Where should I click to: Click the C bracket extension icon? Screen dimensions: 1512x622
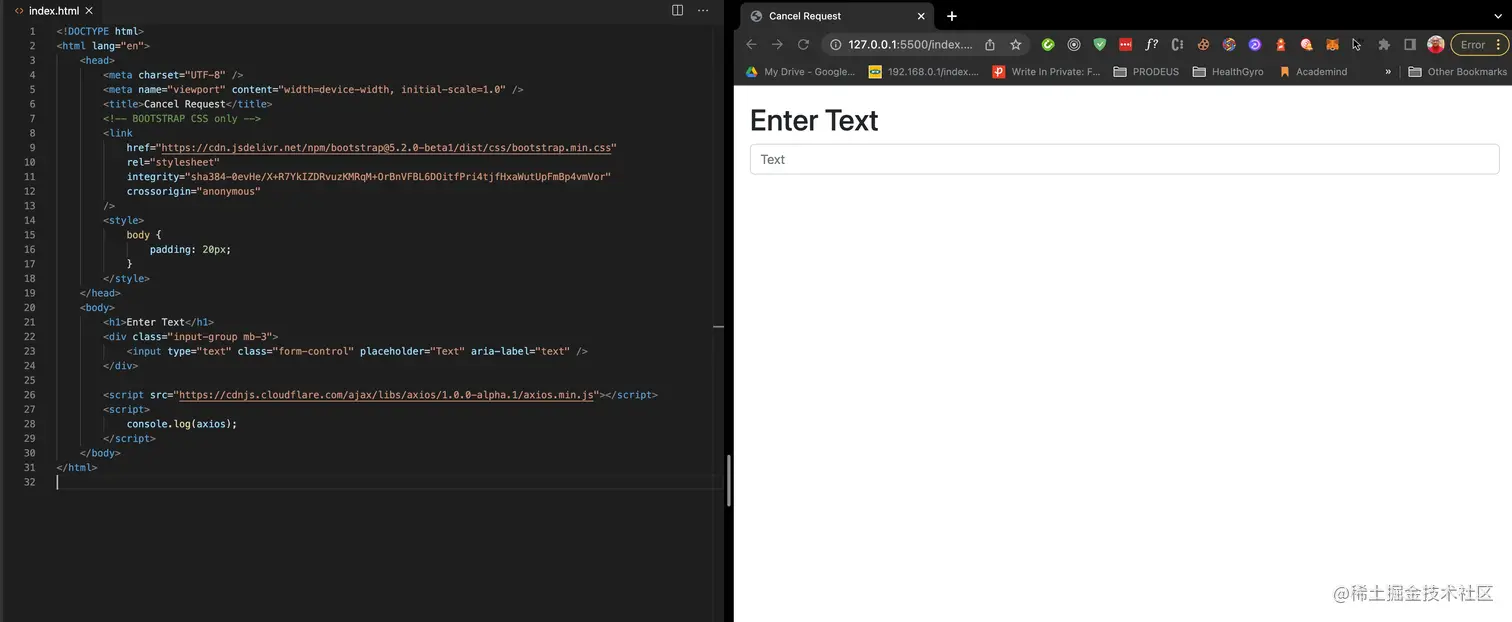coord(1178,44)
